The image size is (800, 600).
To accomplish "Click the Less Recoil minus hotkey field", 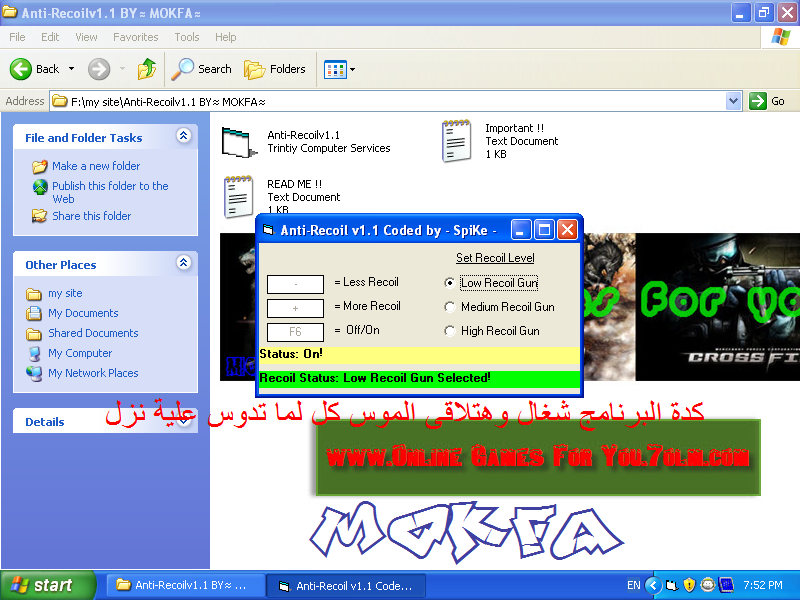I will 295,284.
